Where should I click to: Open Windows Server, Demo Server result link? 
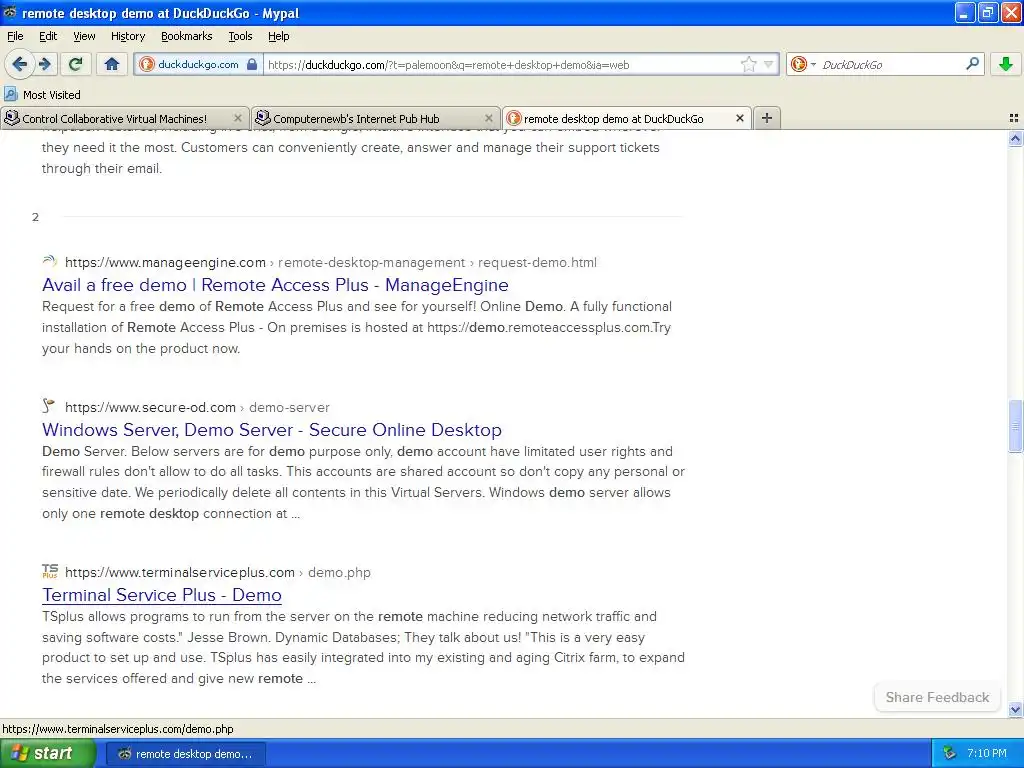(x=272, y=430)
